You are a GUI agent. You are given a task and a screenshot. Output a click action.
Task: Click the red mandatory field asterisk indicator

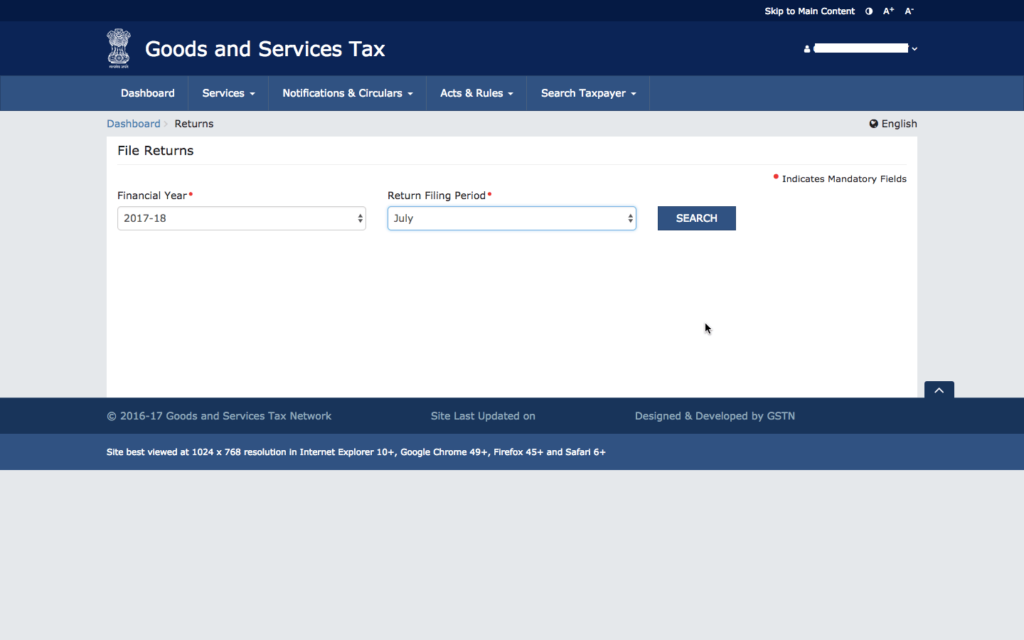tap(775, 175)
